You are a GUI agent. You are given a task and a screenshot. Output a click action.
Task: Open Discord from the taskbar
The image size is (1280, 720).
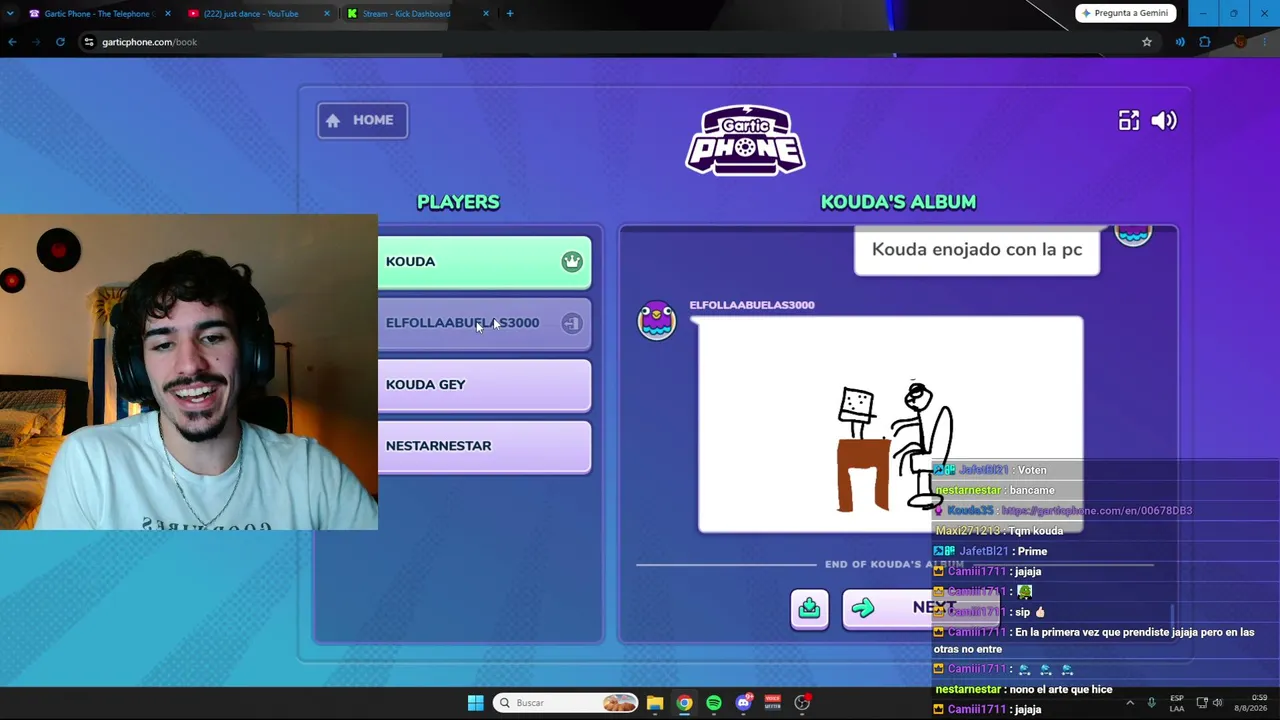[x=743, y=703]
